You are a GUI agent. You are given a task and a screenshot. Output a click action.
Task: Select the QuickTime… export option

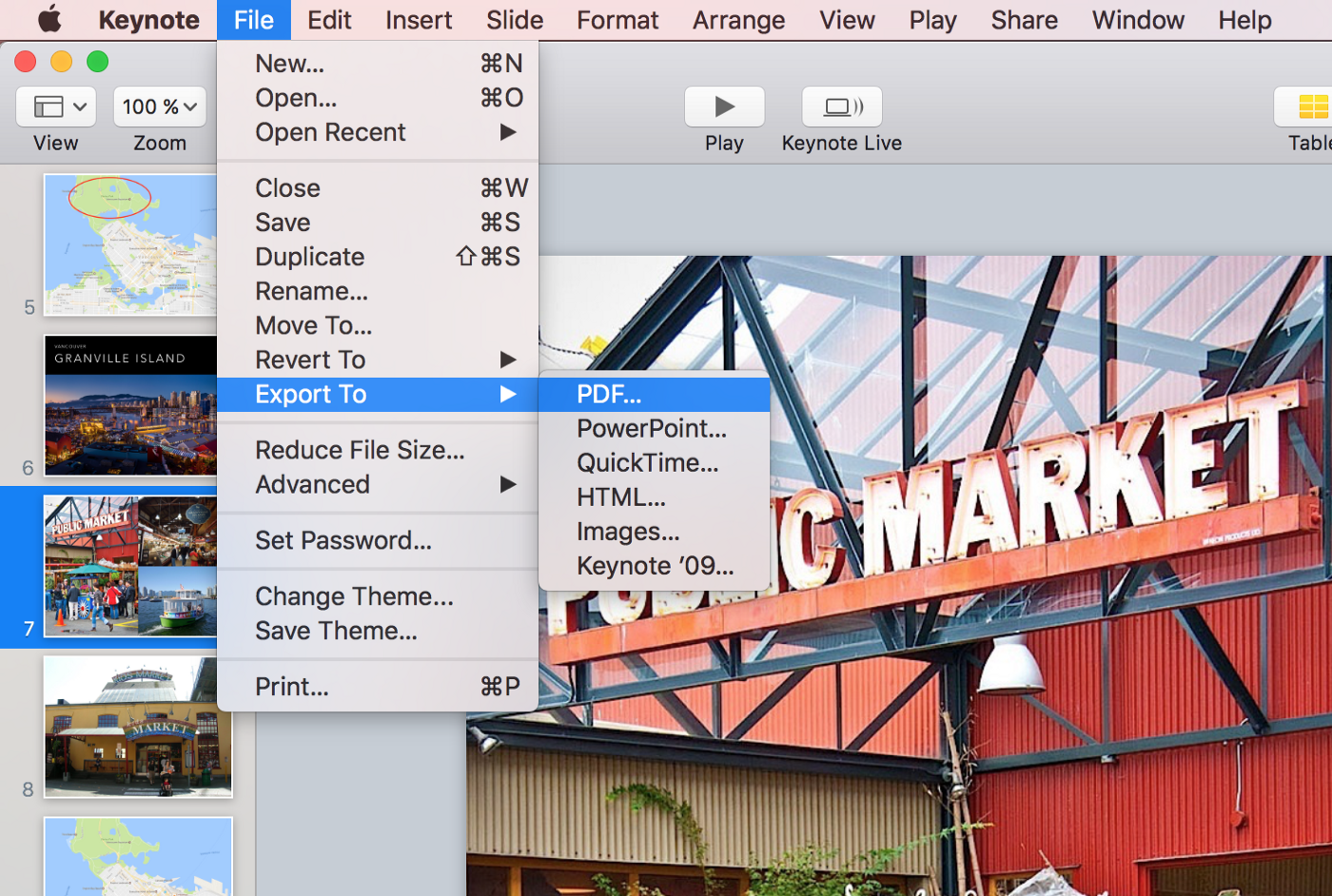click(x=647, y=462)
